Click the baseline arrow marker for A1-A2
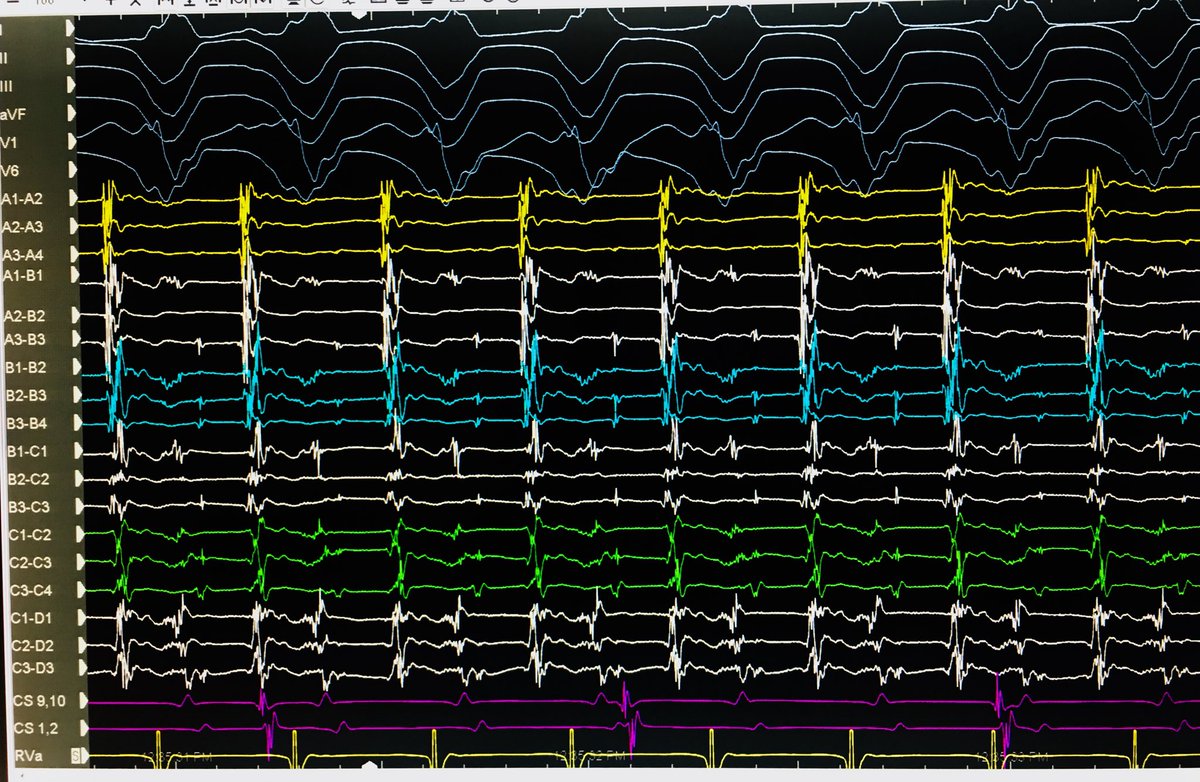 [72, 199]
